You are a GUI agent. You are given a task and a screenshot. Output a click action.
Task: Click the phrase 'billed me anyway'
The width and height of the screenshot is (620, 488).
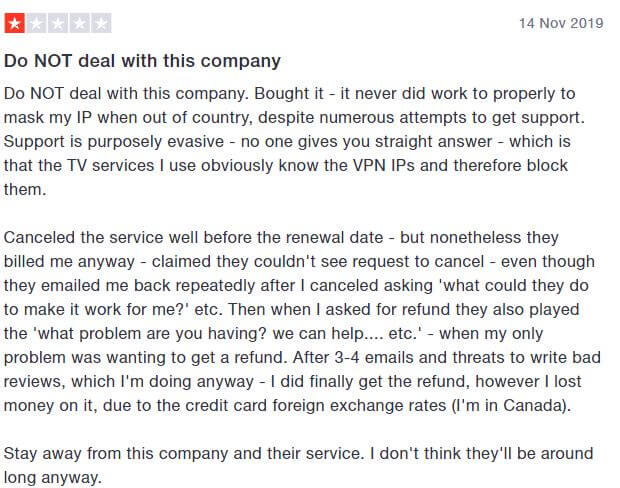coord(69,262)
